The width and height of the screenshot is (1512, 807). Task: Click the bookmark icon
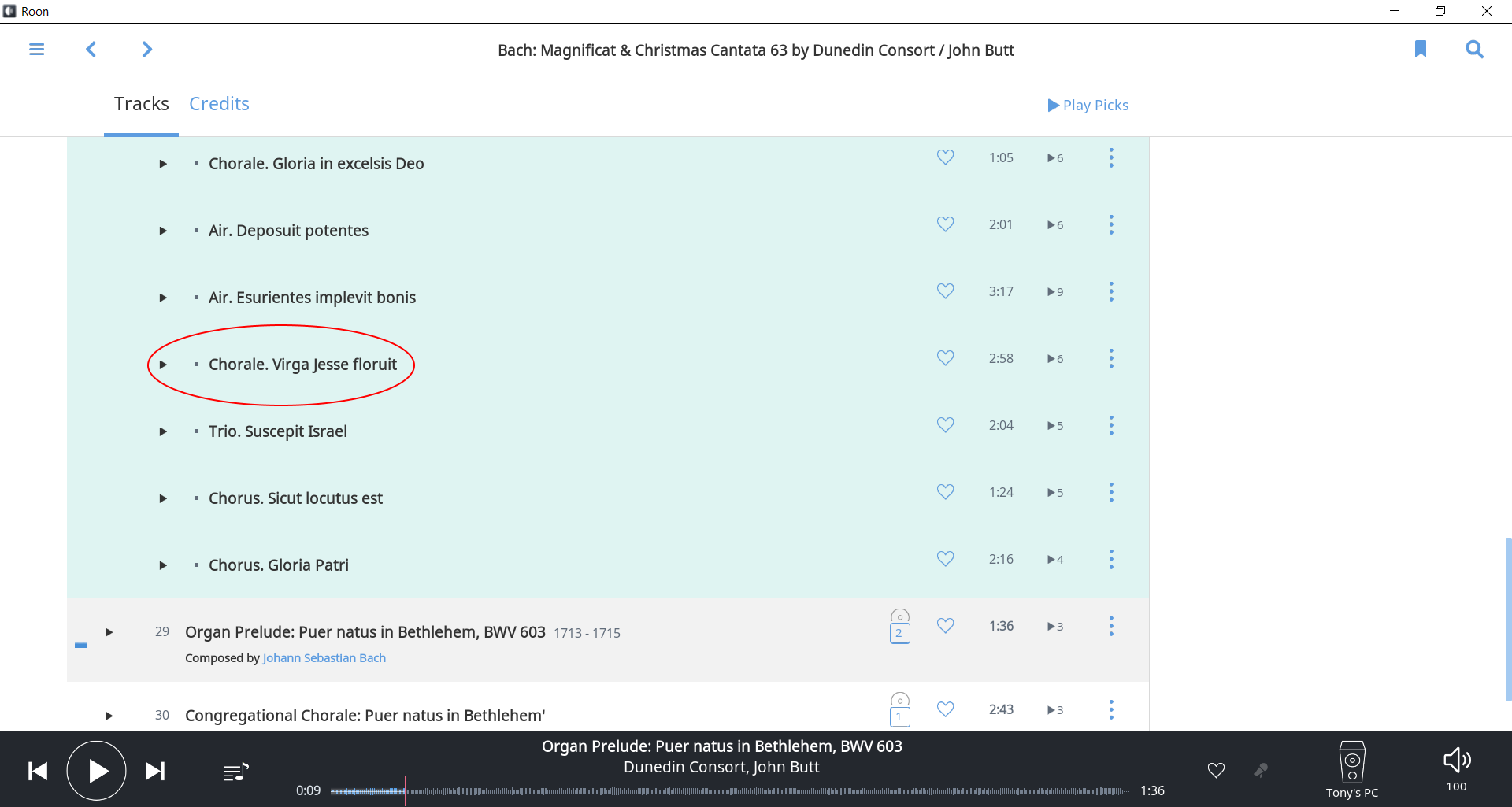point(1421,50)
